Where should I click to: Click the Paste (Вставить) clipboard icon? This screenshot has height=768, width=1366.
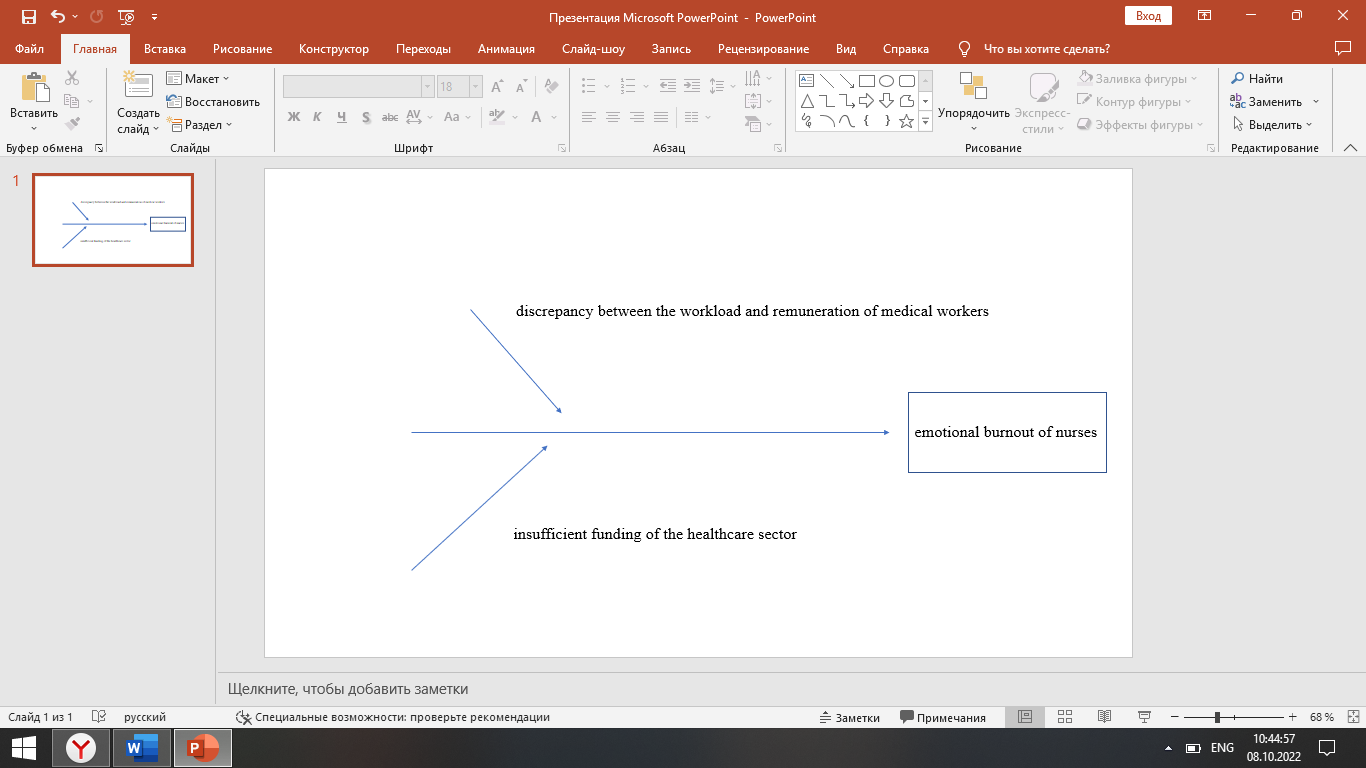(34, 90)
